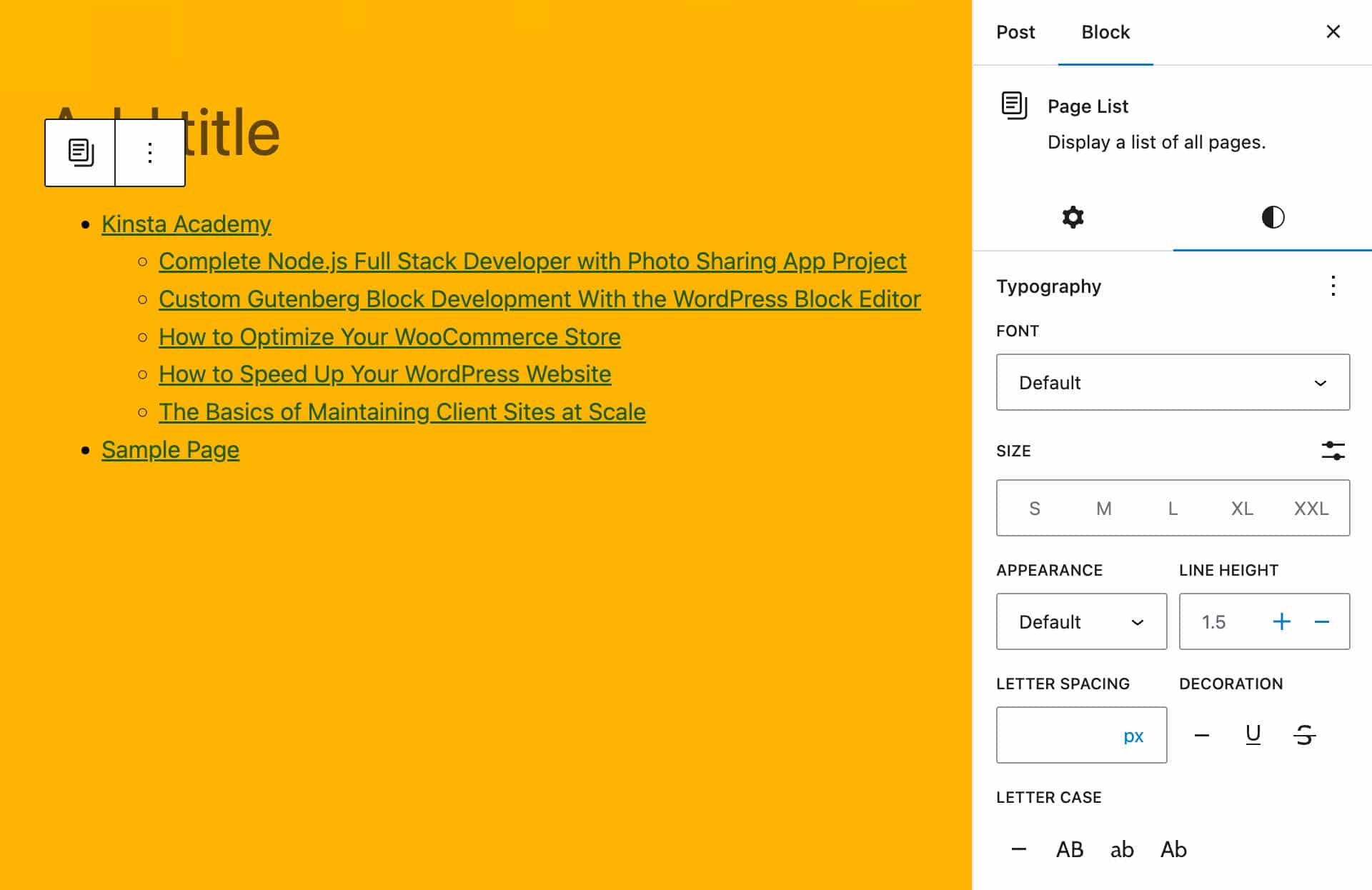This screenshot has width=1372, height=890.
Task: Switch to the Styles half-circle tab
Action: (1272, 217)
